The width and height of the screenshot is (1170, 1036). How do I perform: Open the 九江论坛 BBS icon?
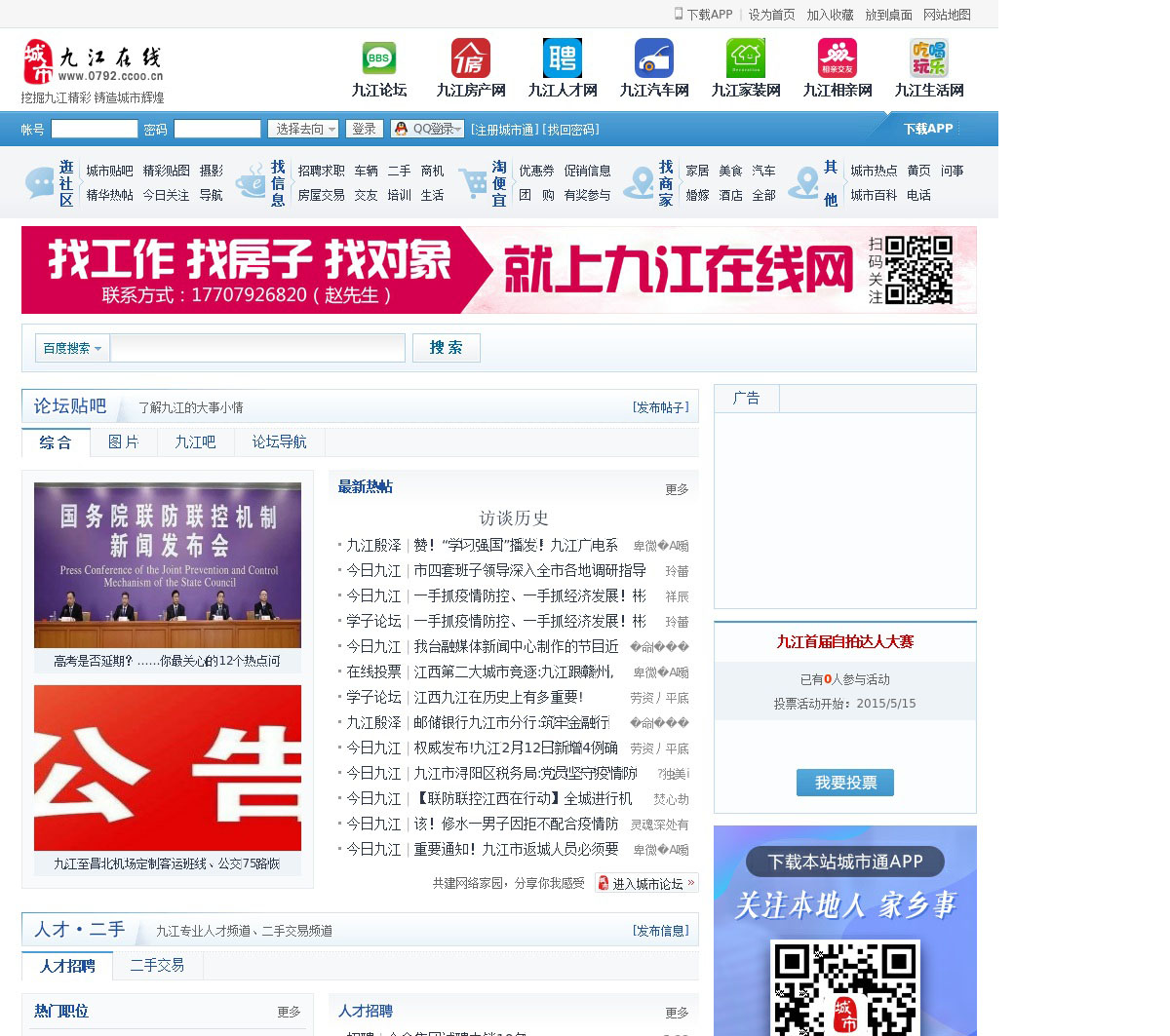point(379,58)
